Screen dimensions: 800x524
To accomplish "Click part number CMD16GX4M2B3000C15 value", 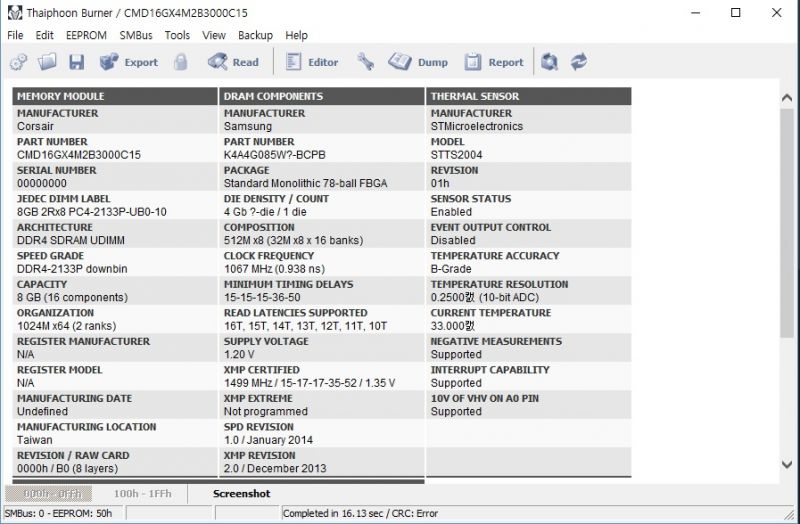I will pos(79,155).
